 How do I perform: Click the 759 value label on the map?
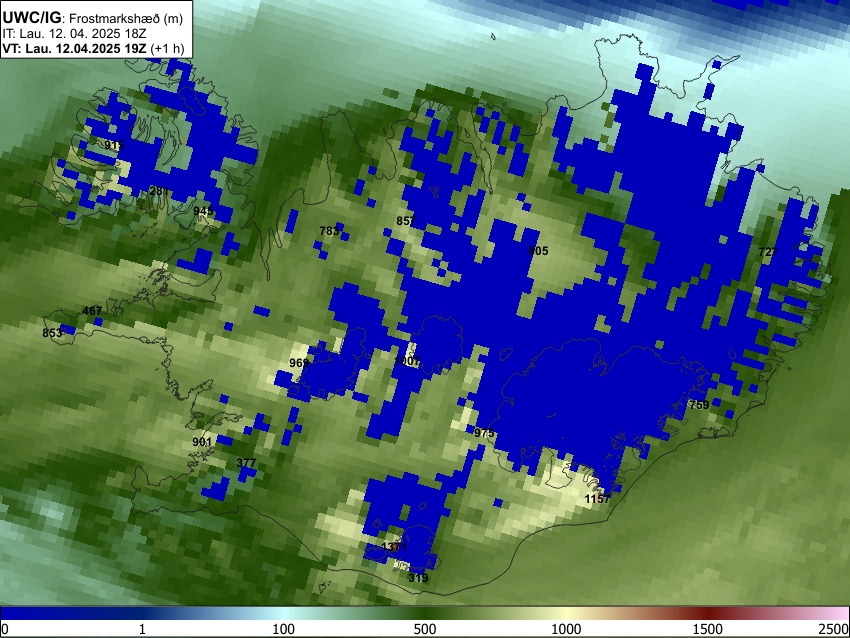pyautogui.click(x=699, y=404)
